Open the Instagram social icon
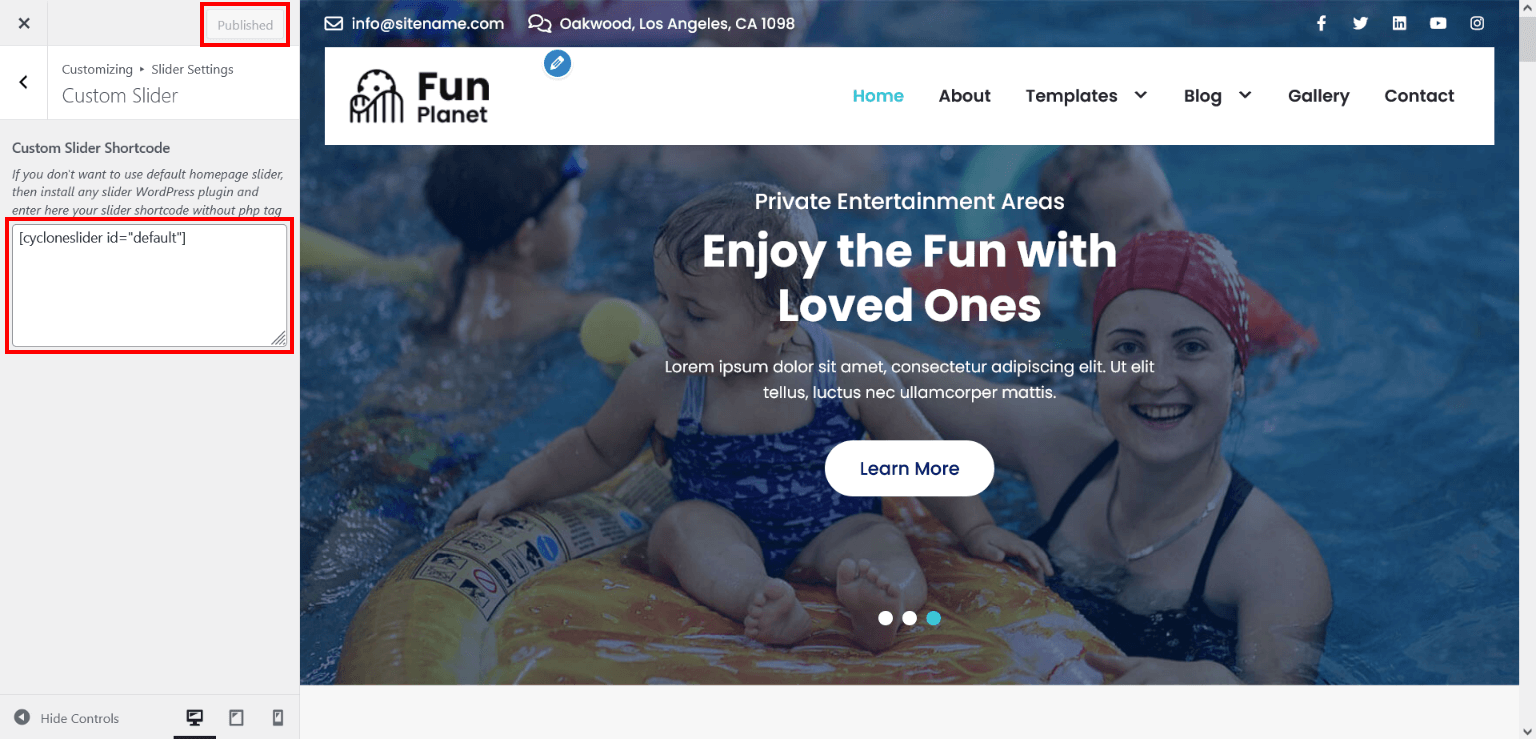The image size is (1536, 739). coord(1477,23)
